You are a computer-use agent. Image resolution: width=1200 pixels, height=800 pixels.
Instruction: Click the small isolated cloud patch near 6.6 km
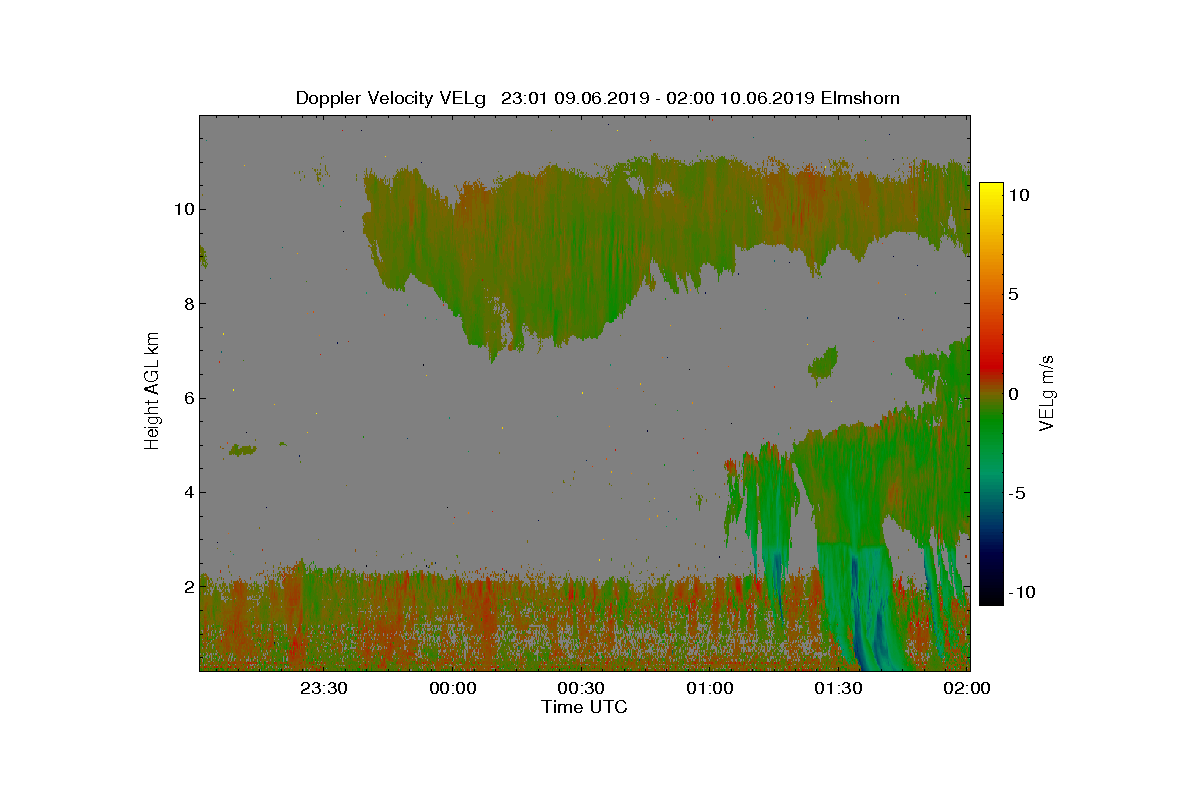pyautogui.click(x=824, y=366)
